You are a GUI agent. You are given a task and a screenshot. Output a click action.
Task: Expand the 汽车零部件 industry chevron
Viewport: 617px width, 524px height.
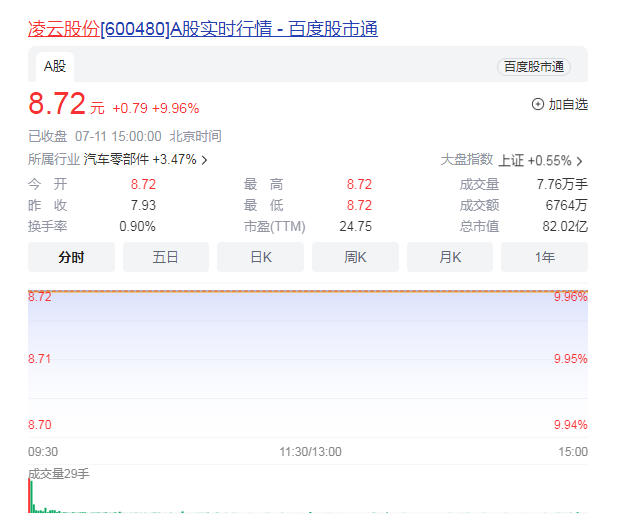pyautogui.click(x=205, y=160)
